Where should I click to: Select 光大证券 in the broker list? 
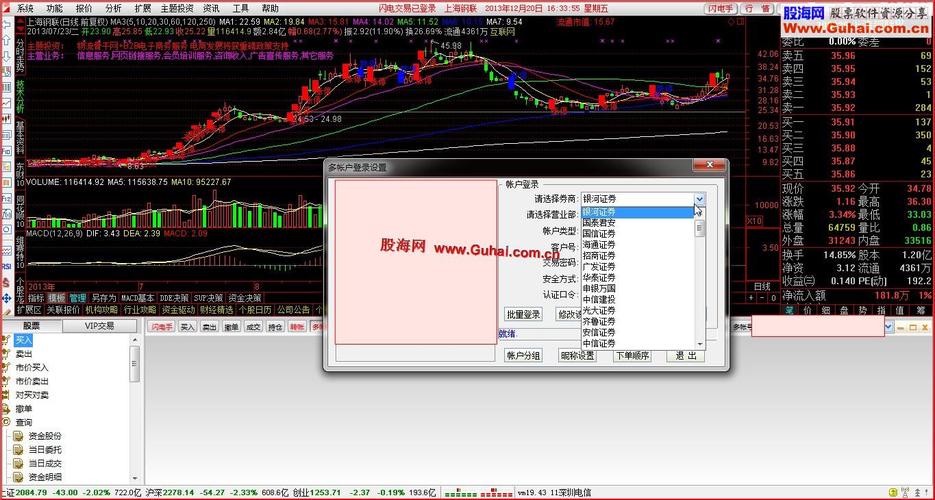[x=599, y=311]
